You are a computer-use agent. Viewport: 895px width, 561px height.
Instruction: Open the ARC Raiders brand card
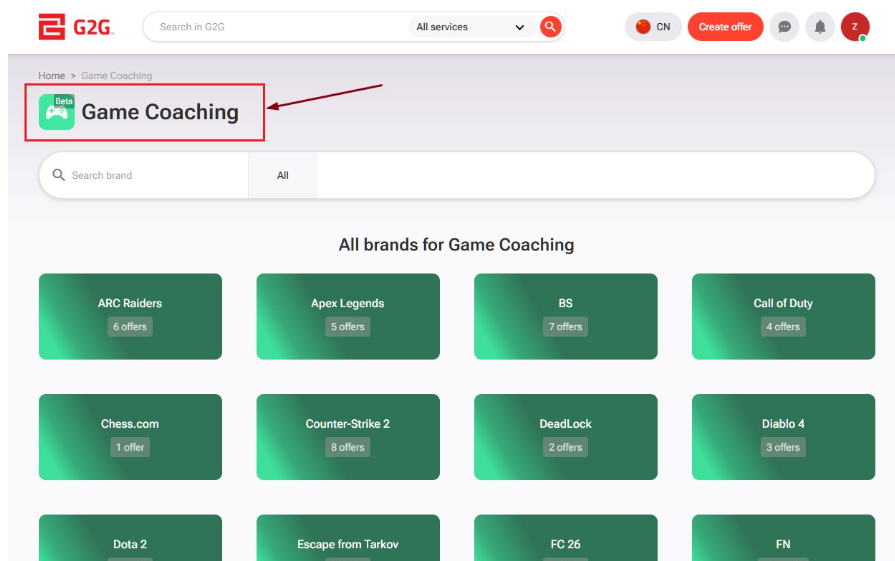pos(130,316)
